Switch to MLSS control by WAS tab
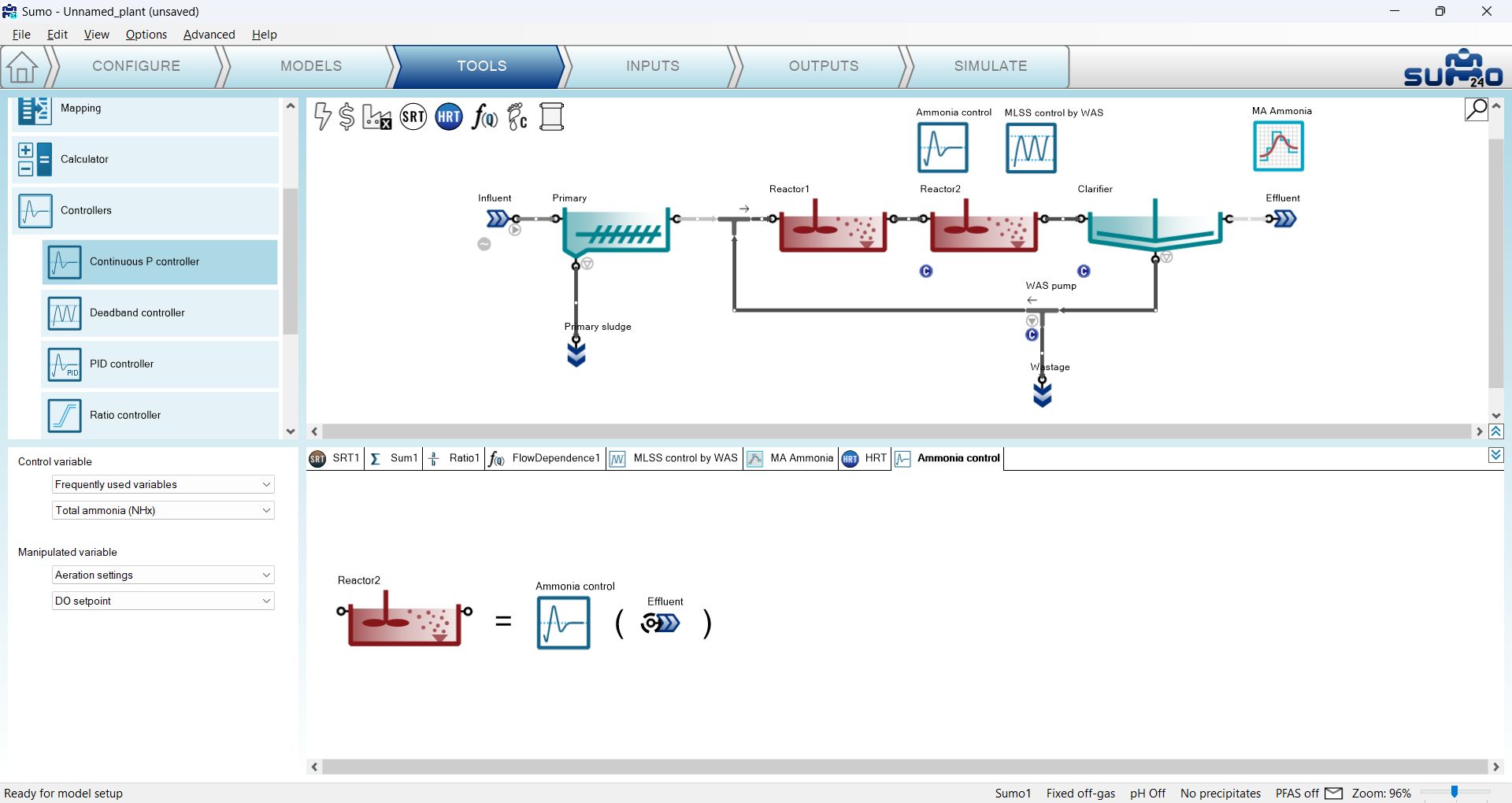Screen dimensions: 1512x803 (x=673, y=458)
